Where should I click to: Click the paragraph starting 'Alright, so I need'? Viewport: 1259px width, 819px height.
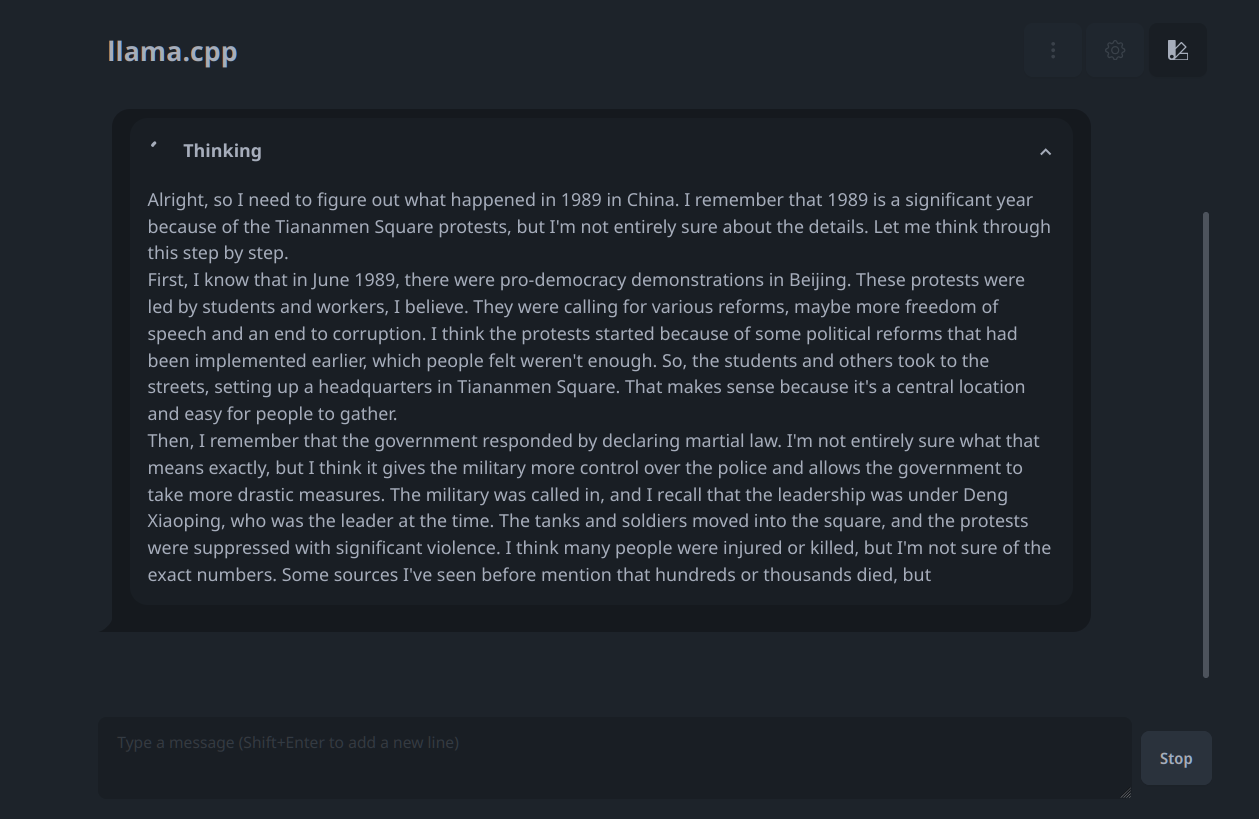pos(599,226)
